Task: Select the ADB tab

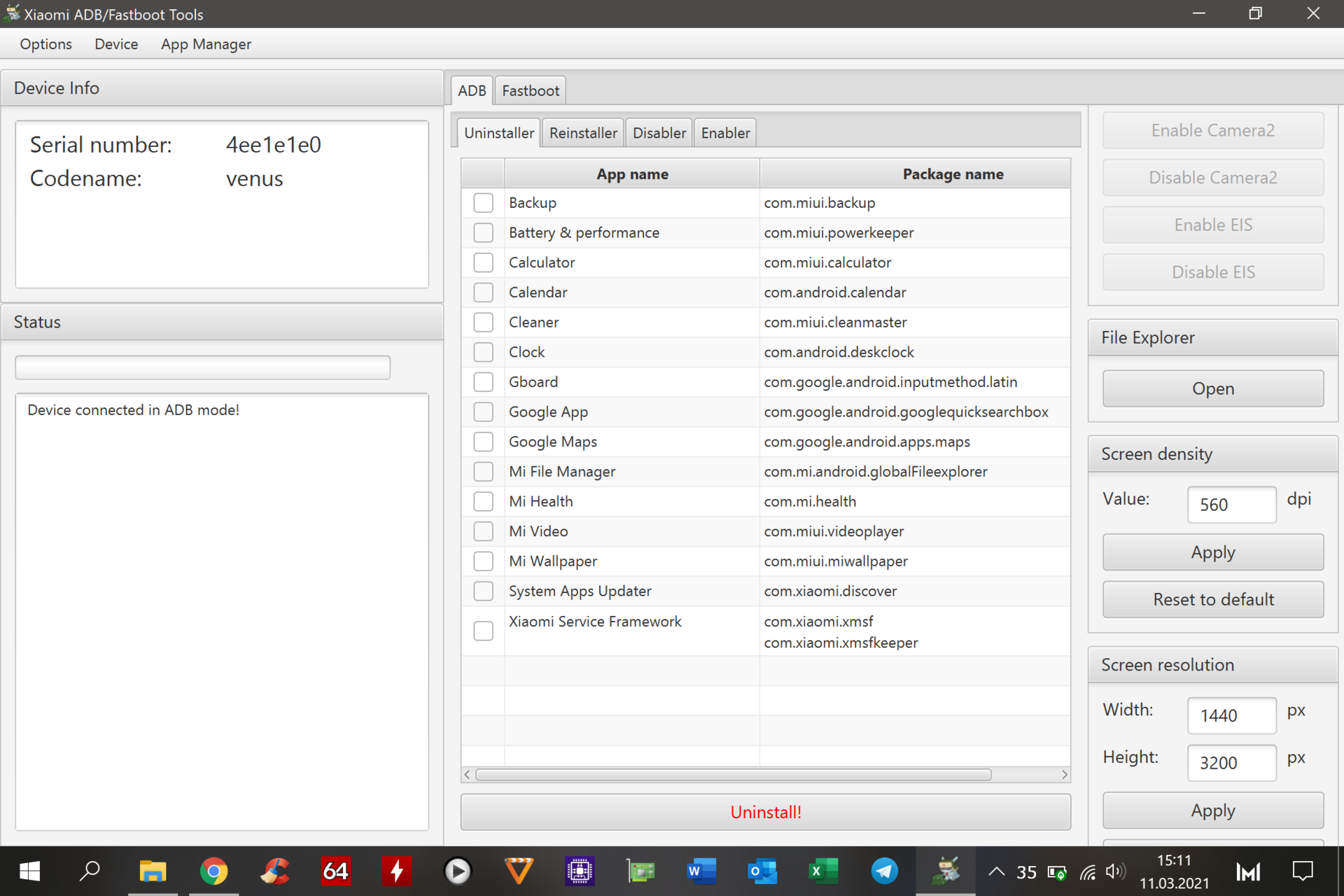Action: [472, 90]
